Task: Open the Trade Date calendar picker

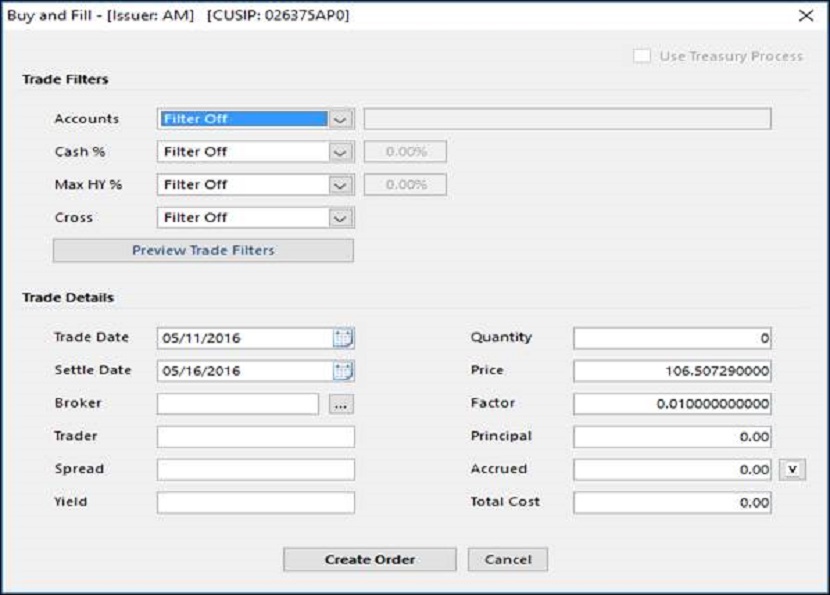Action: pos(343,338)
